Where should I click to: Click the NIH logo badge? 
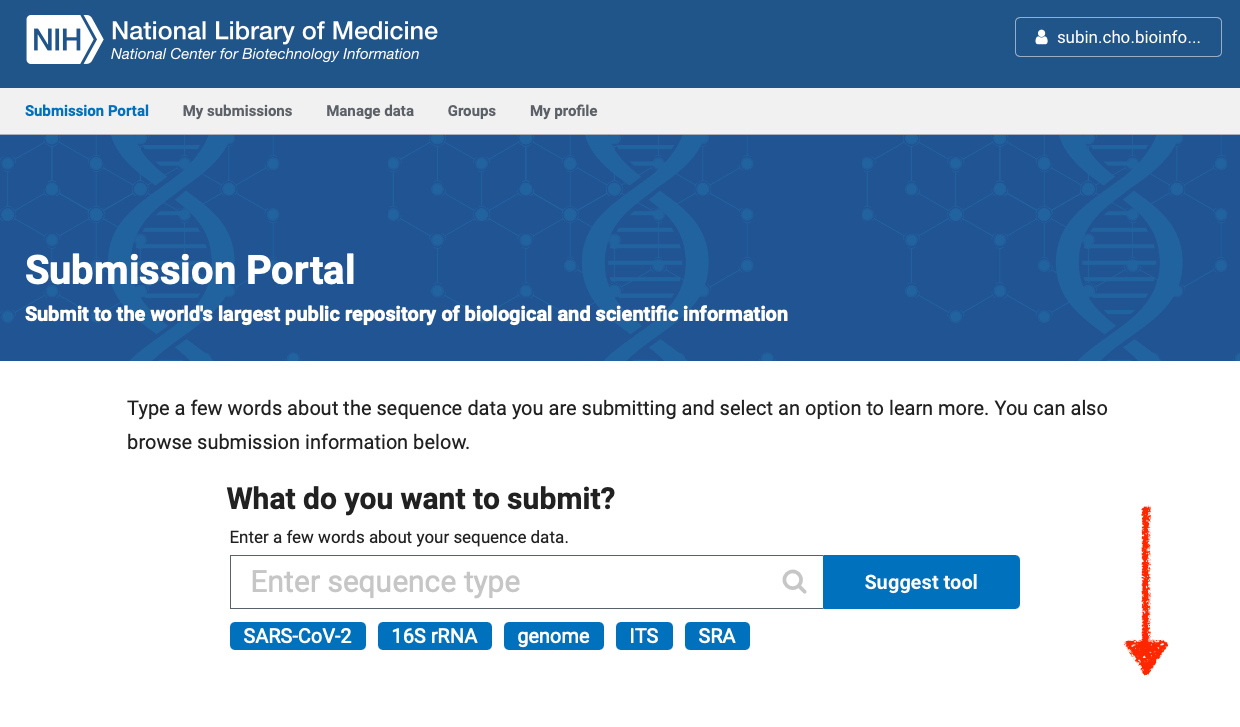pos(64,40)
